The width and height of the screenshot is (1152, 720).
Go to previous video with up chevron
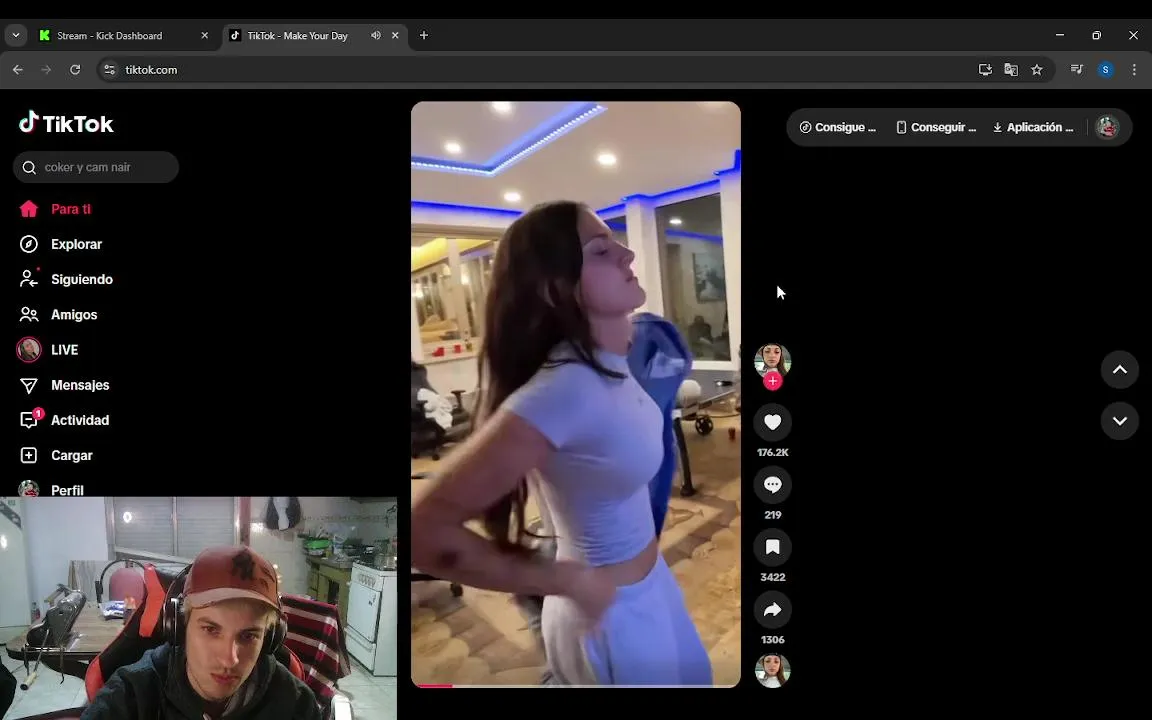tap(1119, 370)
